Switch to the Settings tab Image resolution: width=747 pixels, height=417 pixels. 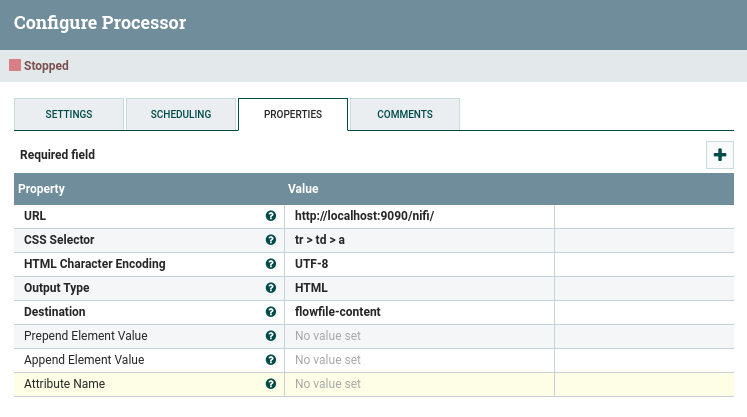(69, 114)
